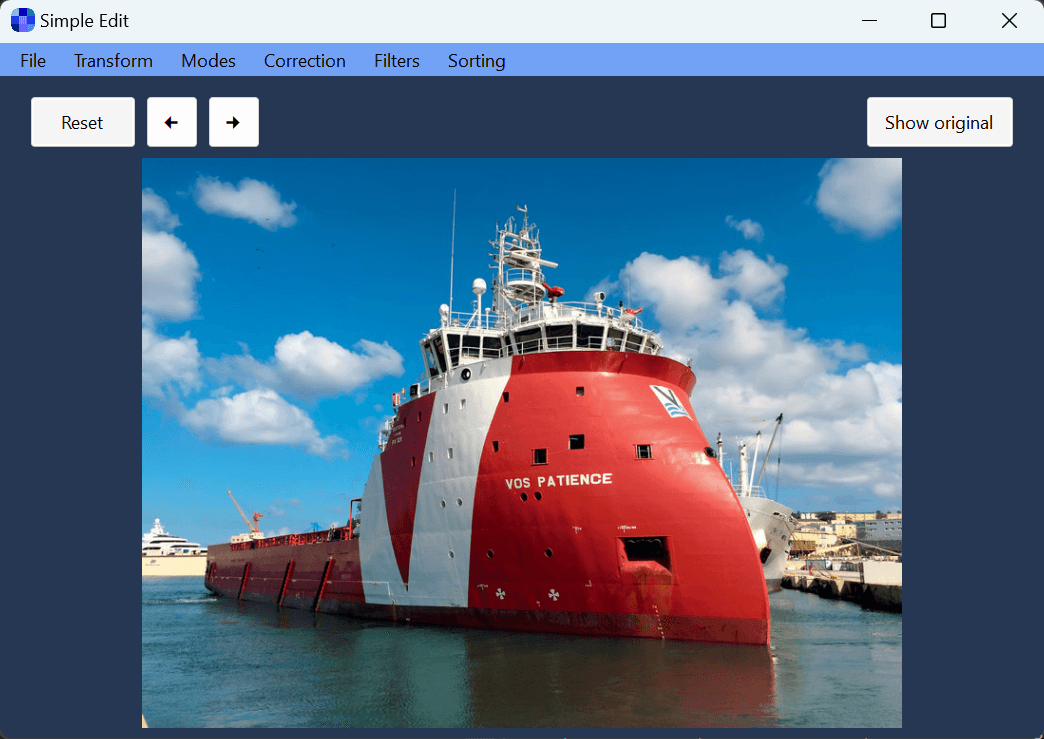Click the VOS PATIENCE text on the ship hull
The height and width of the screenshot is (739, 1044).
tap(558, 481)
